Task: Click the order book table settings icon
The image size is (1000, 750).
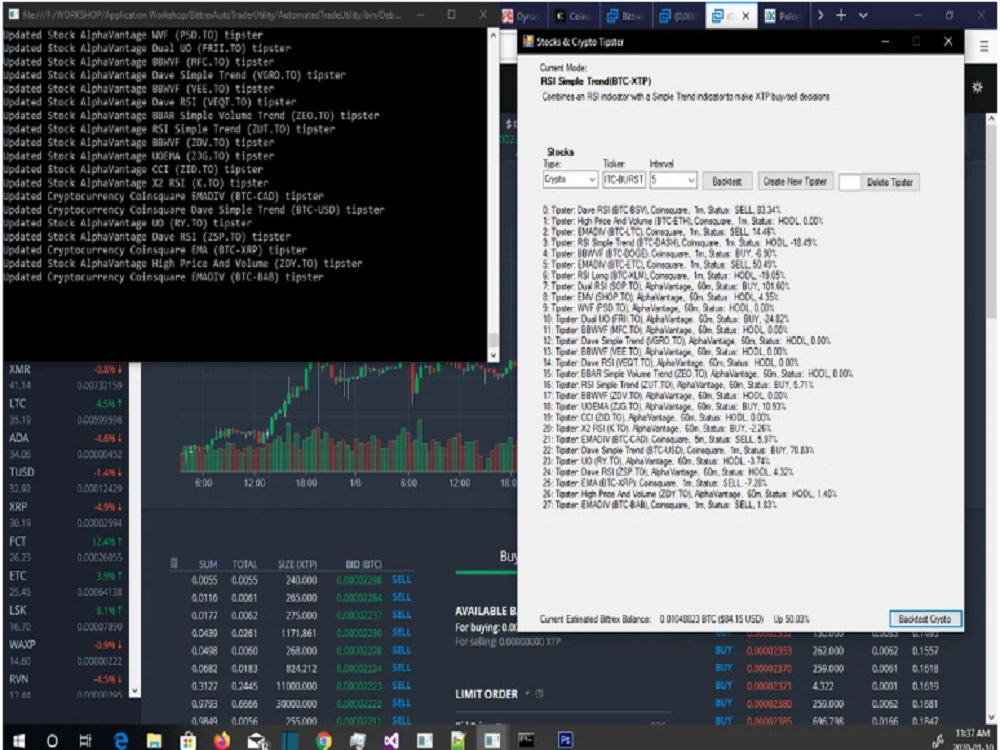Action: click(173, 563)
